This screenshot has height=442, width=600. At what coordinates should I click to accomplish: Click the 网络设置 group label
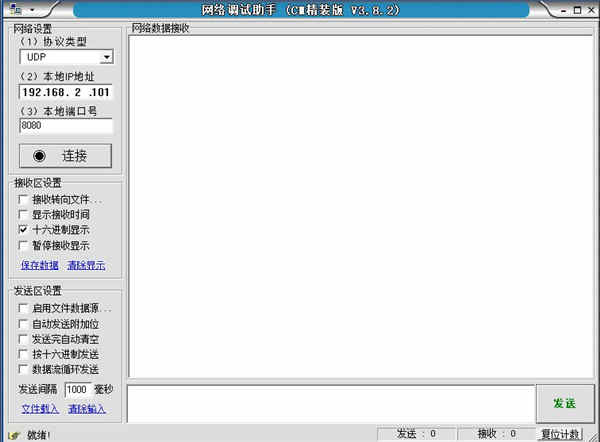click(33, 29)
